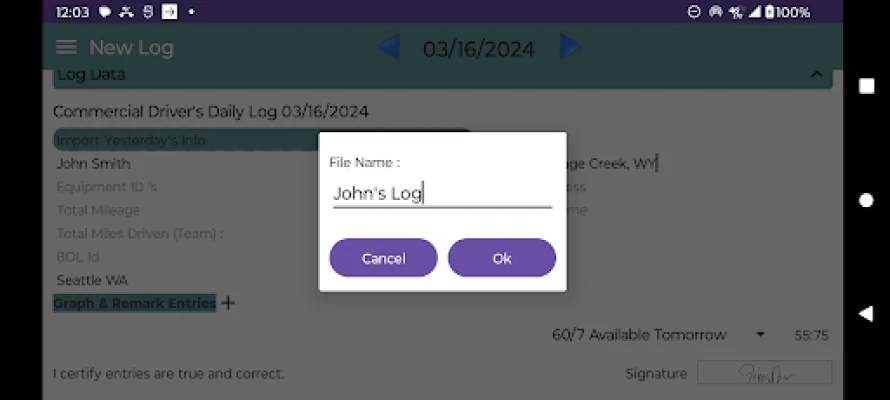Screen dimensions: 890x400
Task: Tap the battery 100% status indicator
Action: pos(787,12)
